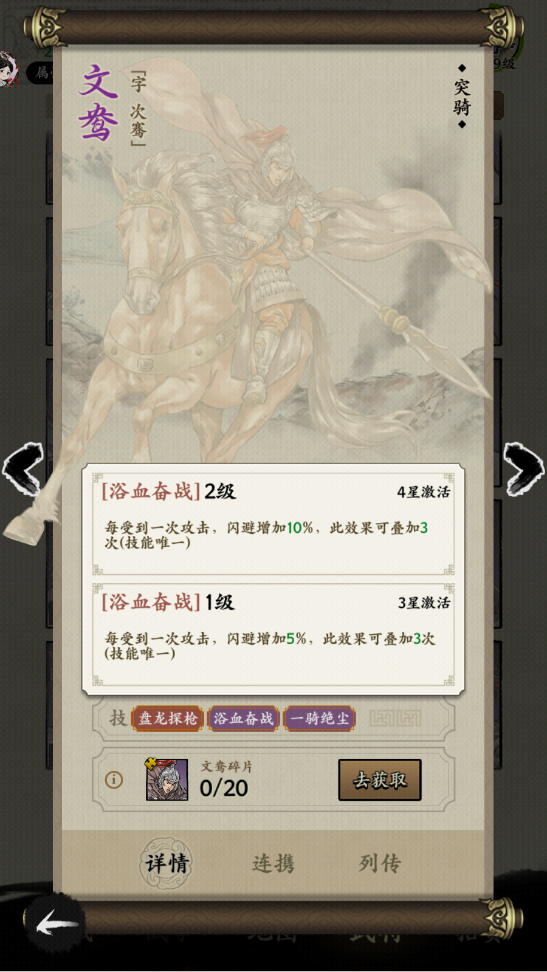Open the fragment info circle icon
Image resolution: width=547 pixels, height=972 pixels.
pyautogui.click(x=113, y=779)
